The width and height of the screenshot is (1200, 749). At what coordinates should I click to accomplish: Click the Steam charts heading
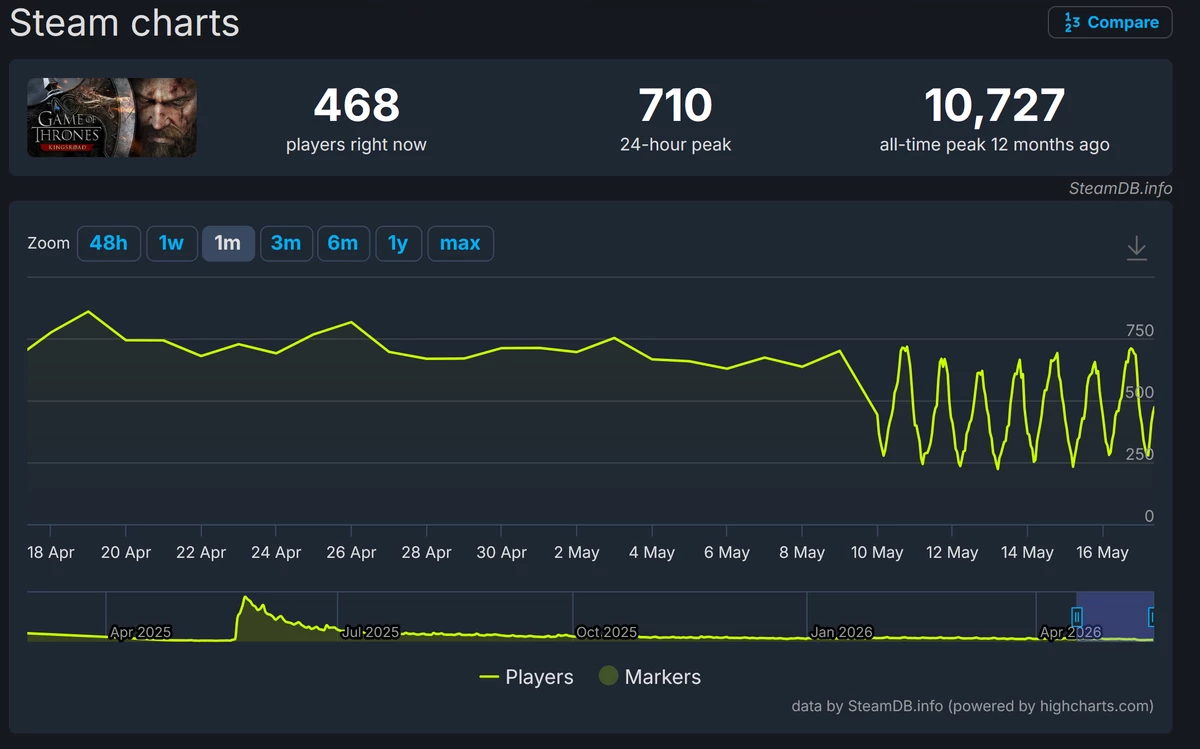click(x=125, y=22)
